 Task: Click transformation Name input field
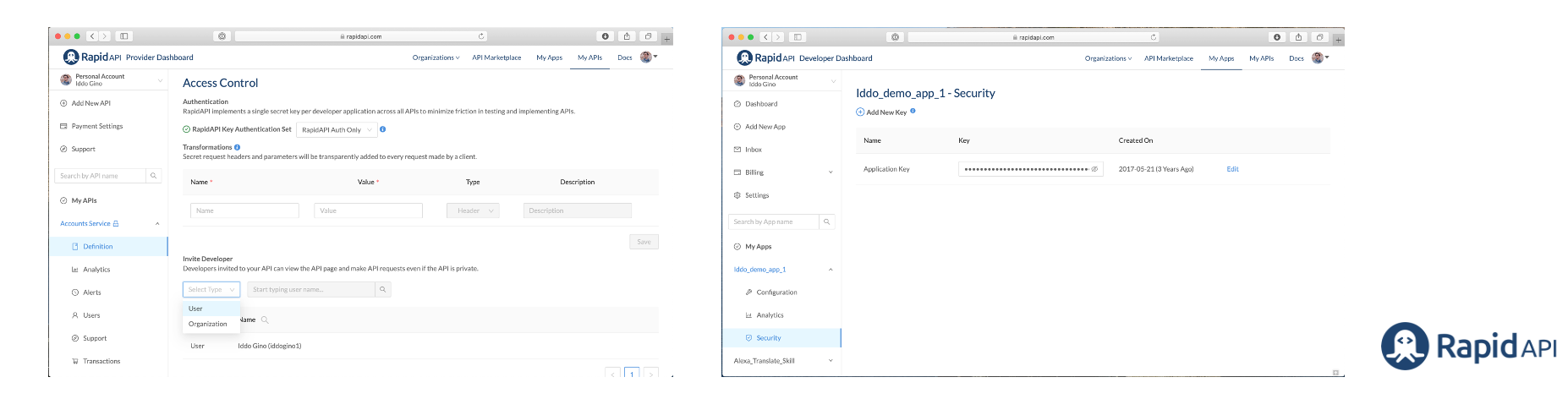click(244, 210)
